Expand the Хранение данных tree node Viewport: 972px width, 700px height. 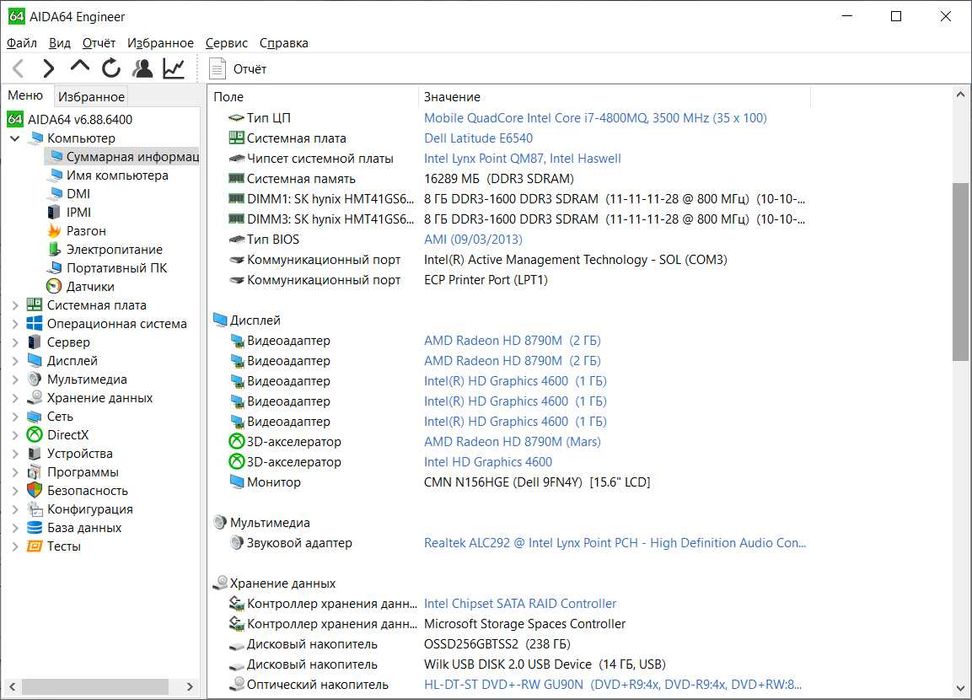(15, 398)
